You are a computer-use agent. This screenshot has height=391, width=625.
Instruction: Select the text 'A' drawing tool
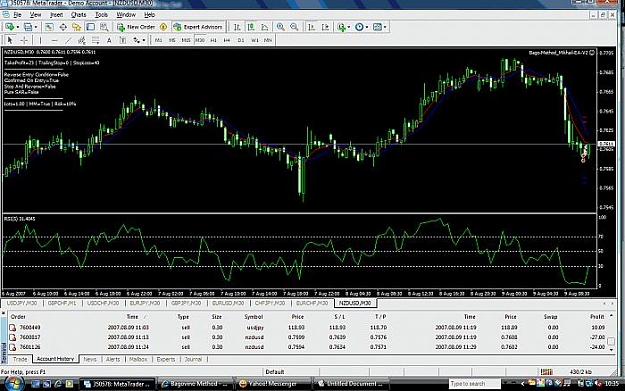109,40
